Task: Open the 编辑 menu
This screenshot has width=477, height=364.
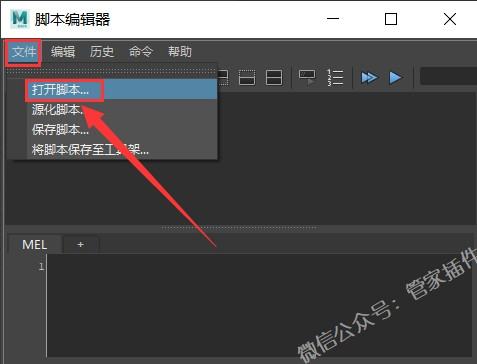Action: [x=63, y=52]
